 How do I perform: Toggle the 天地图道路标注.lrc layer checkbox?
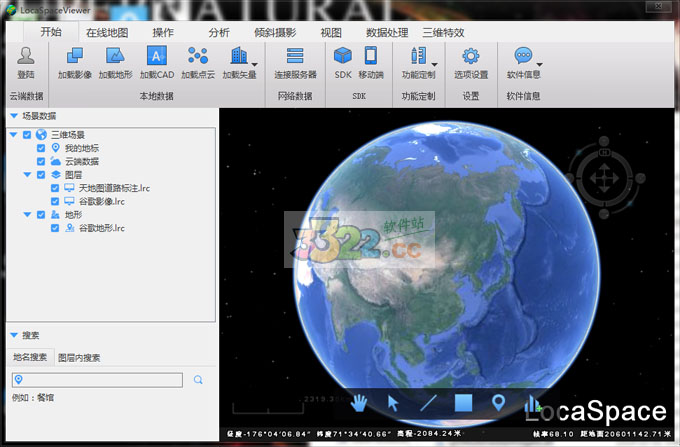[x=55, y=188]
